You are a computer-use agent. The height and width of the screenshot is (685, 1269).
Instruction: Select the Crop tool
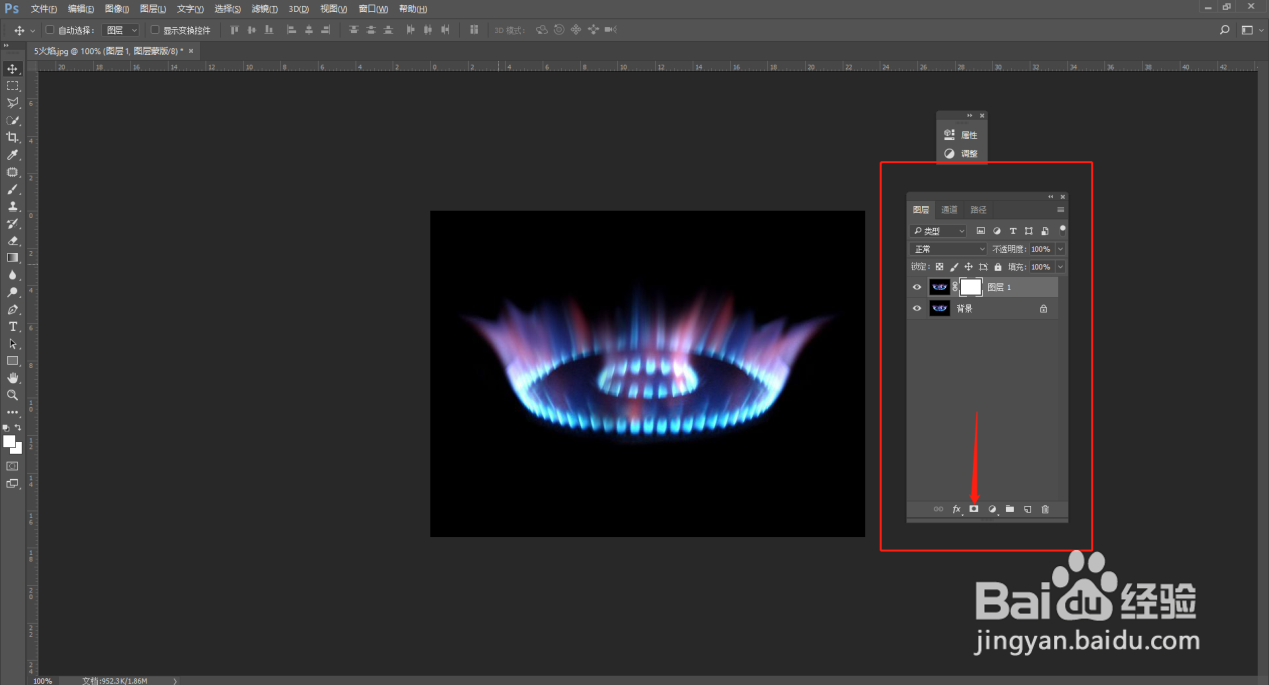12,137
